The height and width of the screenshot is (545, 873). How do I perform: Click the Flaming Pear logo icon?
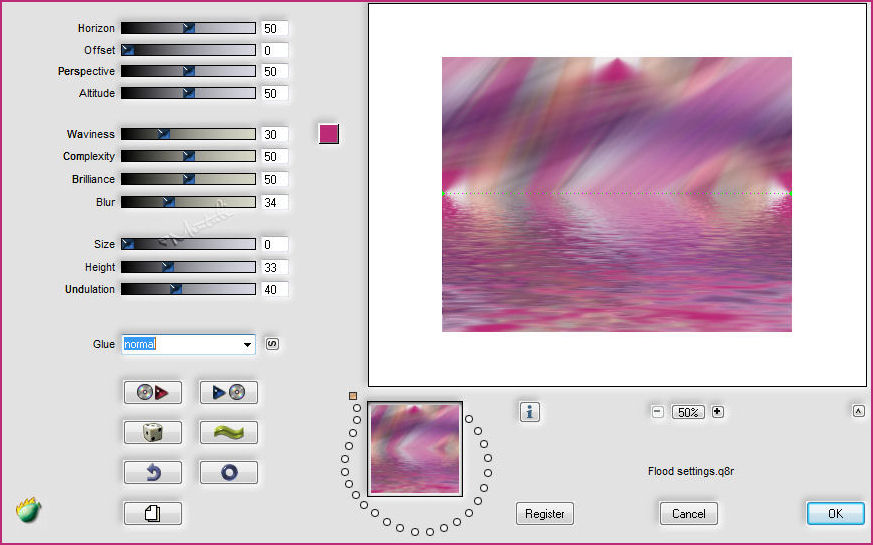click(x=27, y=510)
